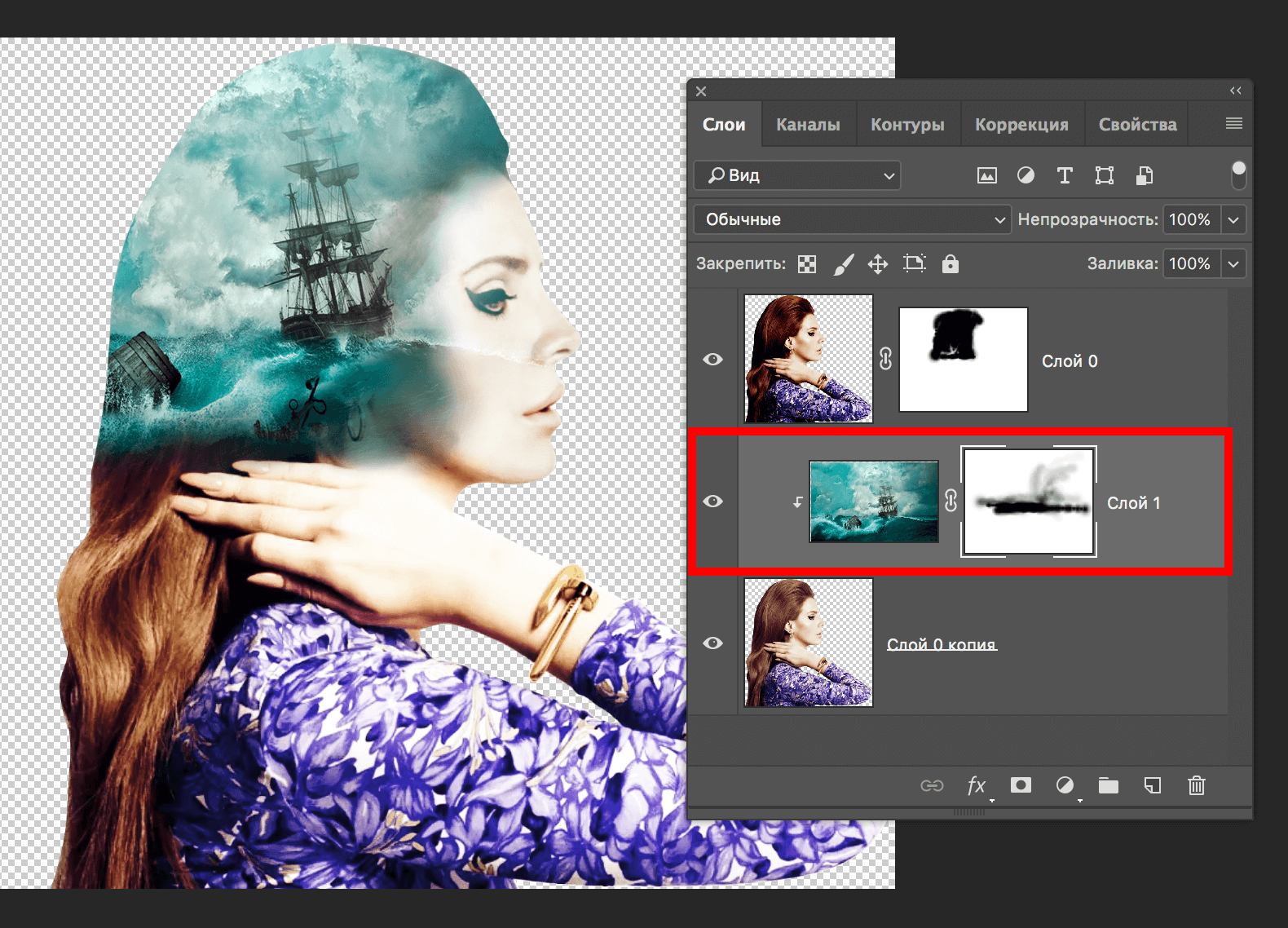Click the adjustment layer filter icon
This screenshot has width=1288, height=928.
coord(1026,175)
